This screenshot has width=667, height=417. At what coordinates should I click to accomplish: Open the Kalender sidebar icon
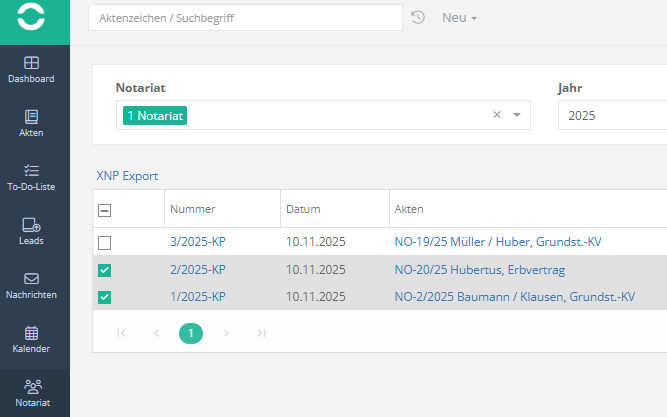click(x=31, y=333)
